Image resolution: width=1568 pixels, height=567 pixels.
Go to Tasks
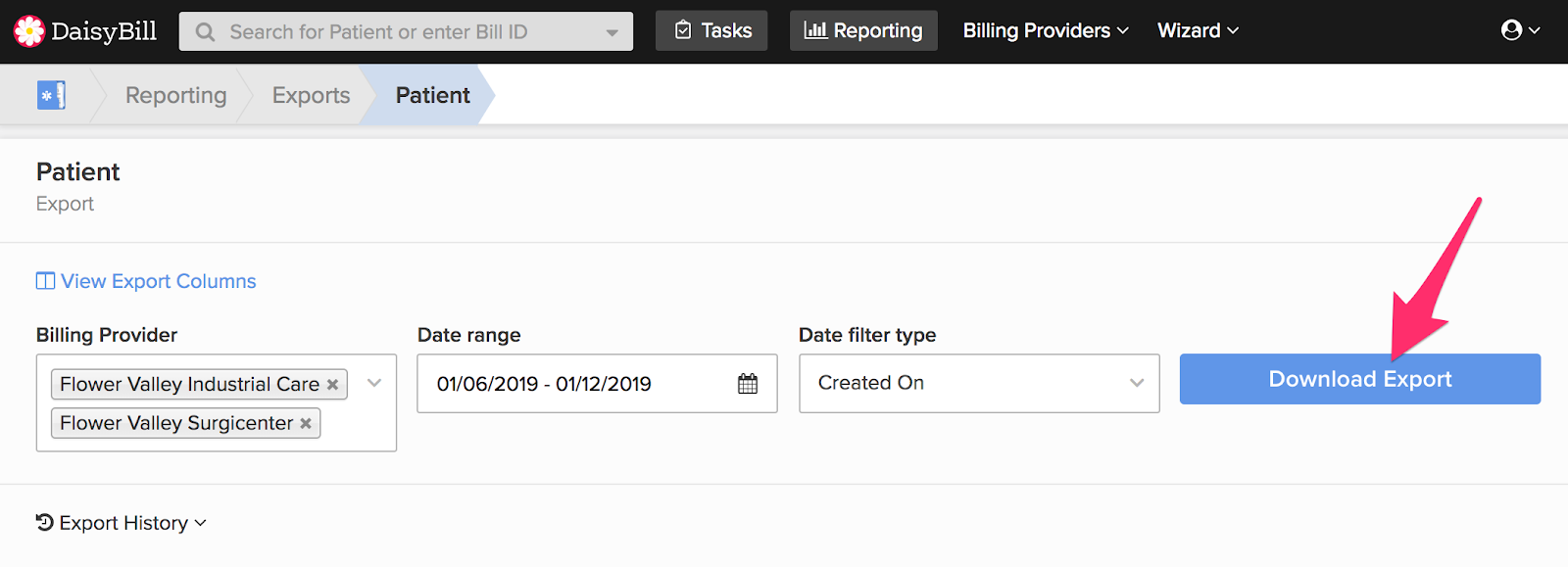711,30
